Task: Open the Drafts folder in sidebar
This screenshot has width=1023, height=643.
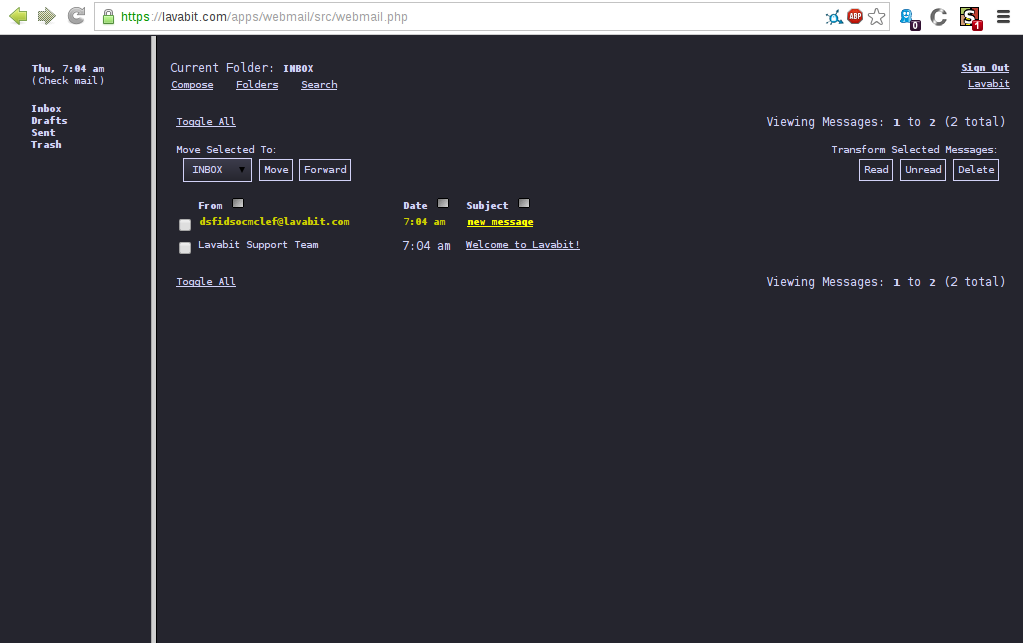Action: [49, 121]
